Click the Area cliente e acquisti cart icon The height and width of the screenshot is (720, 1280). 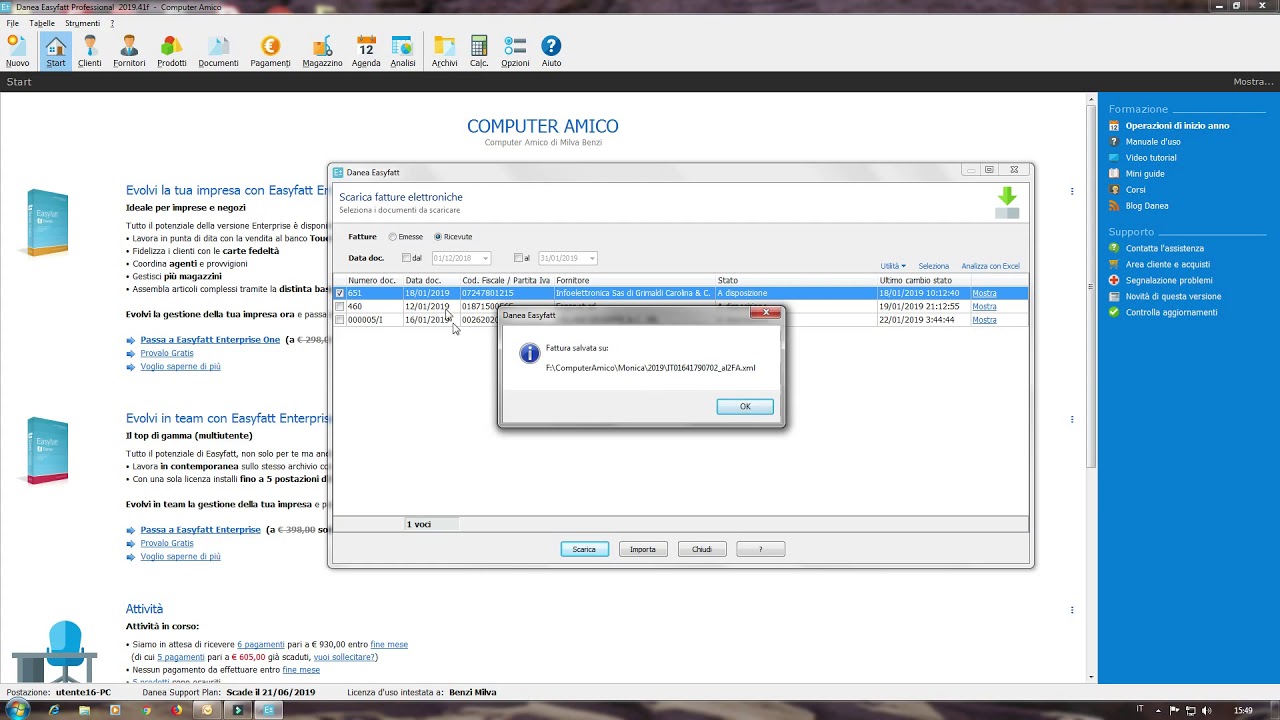(1115, 264)
